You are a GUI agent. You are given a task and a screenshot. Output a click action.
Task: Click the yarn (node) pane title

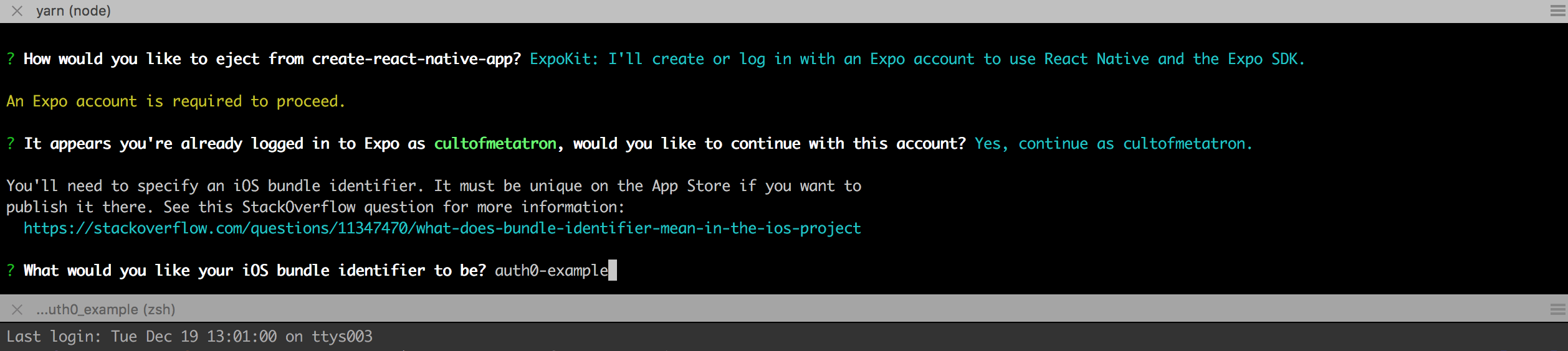tap(74, 11)
